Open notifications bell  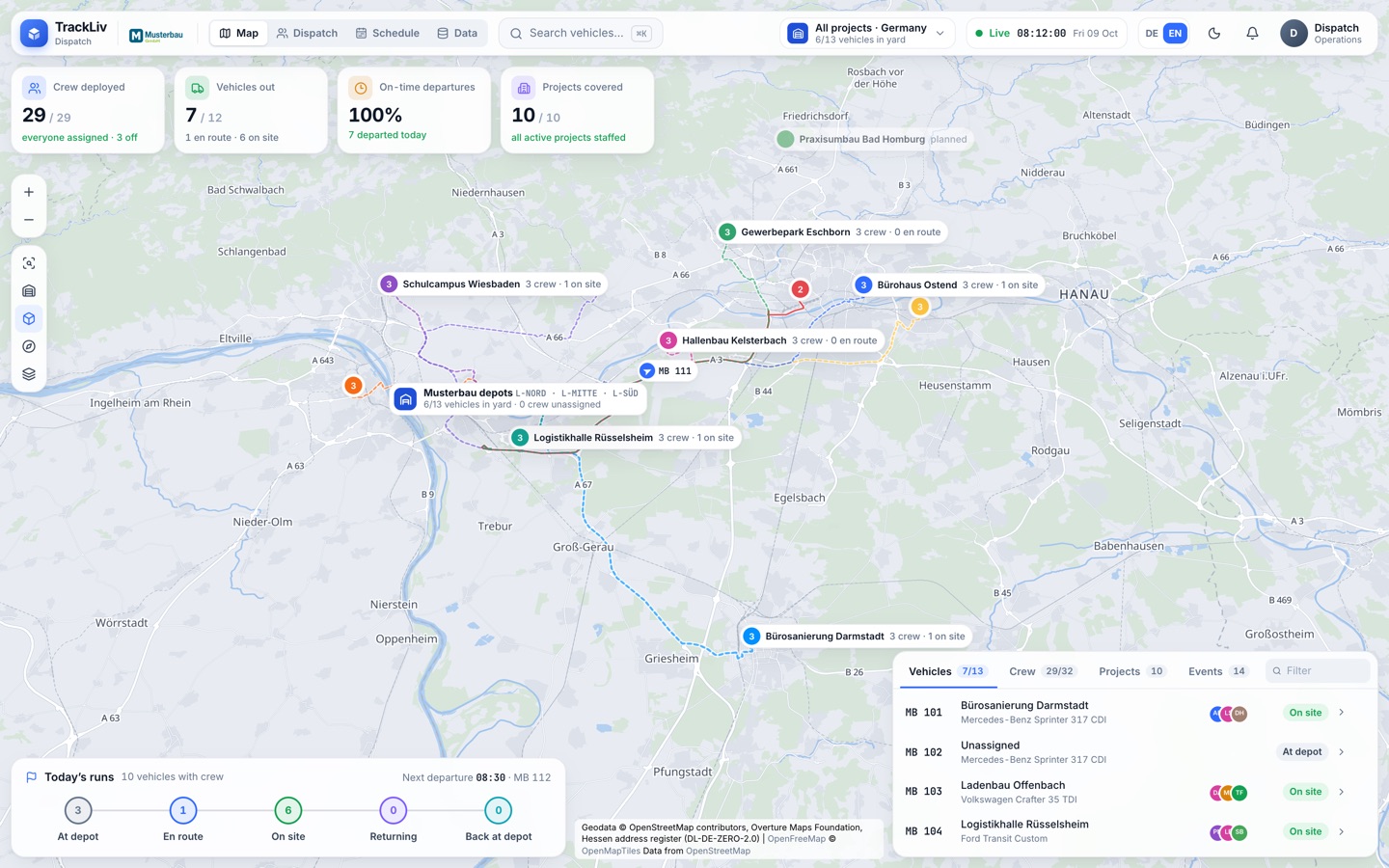click(x=1252, y=33)
